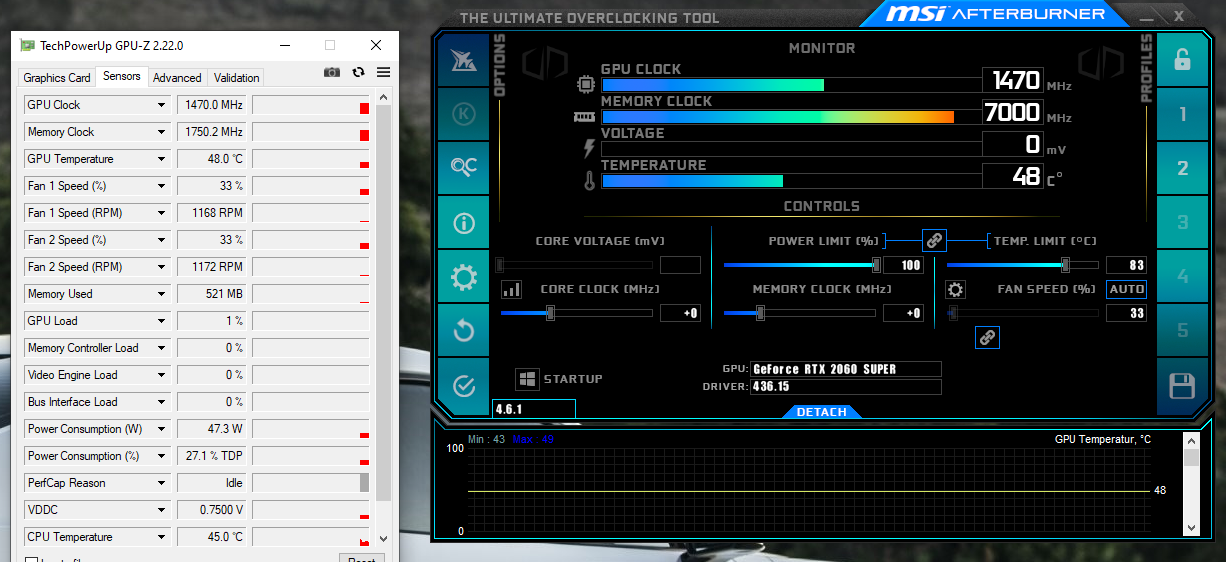Viewport: 1226px width, 562px height.
Task: Detach the Afterburner monitor graph
Action: pyautogui.click(x=822, y=412)
